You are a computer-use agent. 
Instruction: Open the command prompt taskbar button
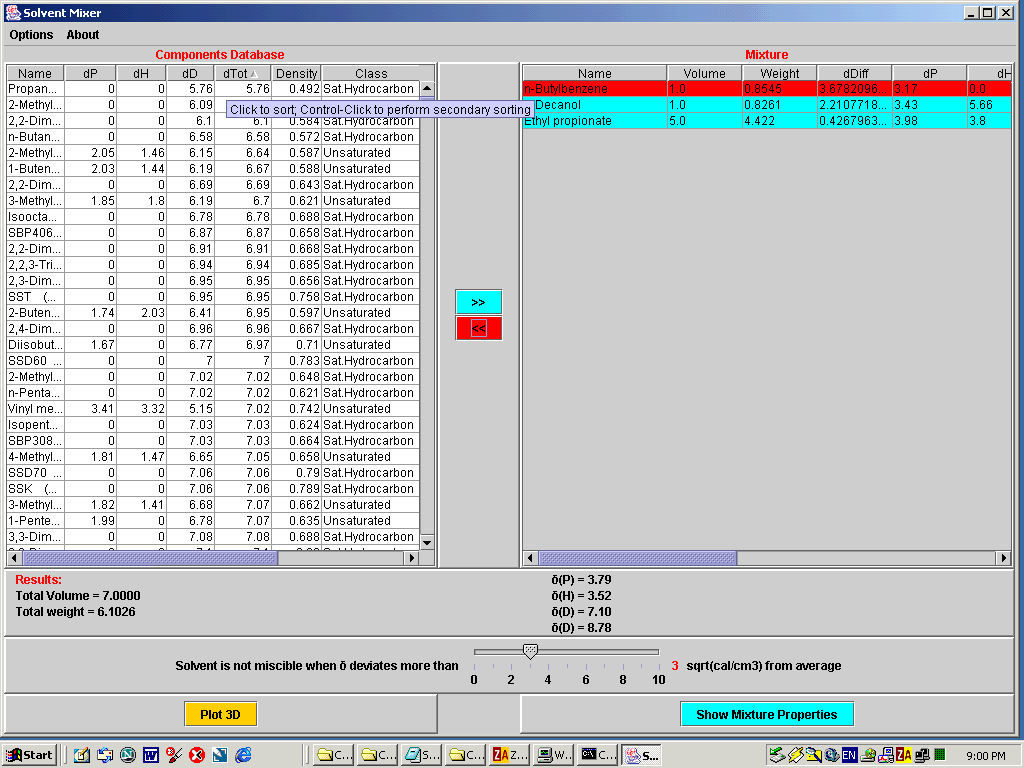coord(599,755)
